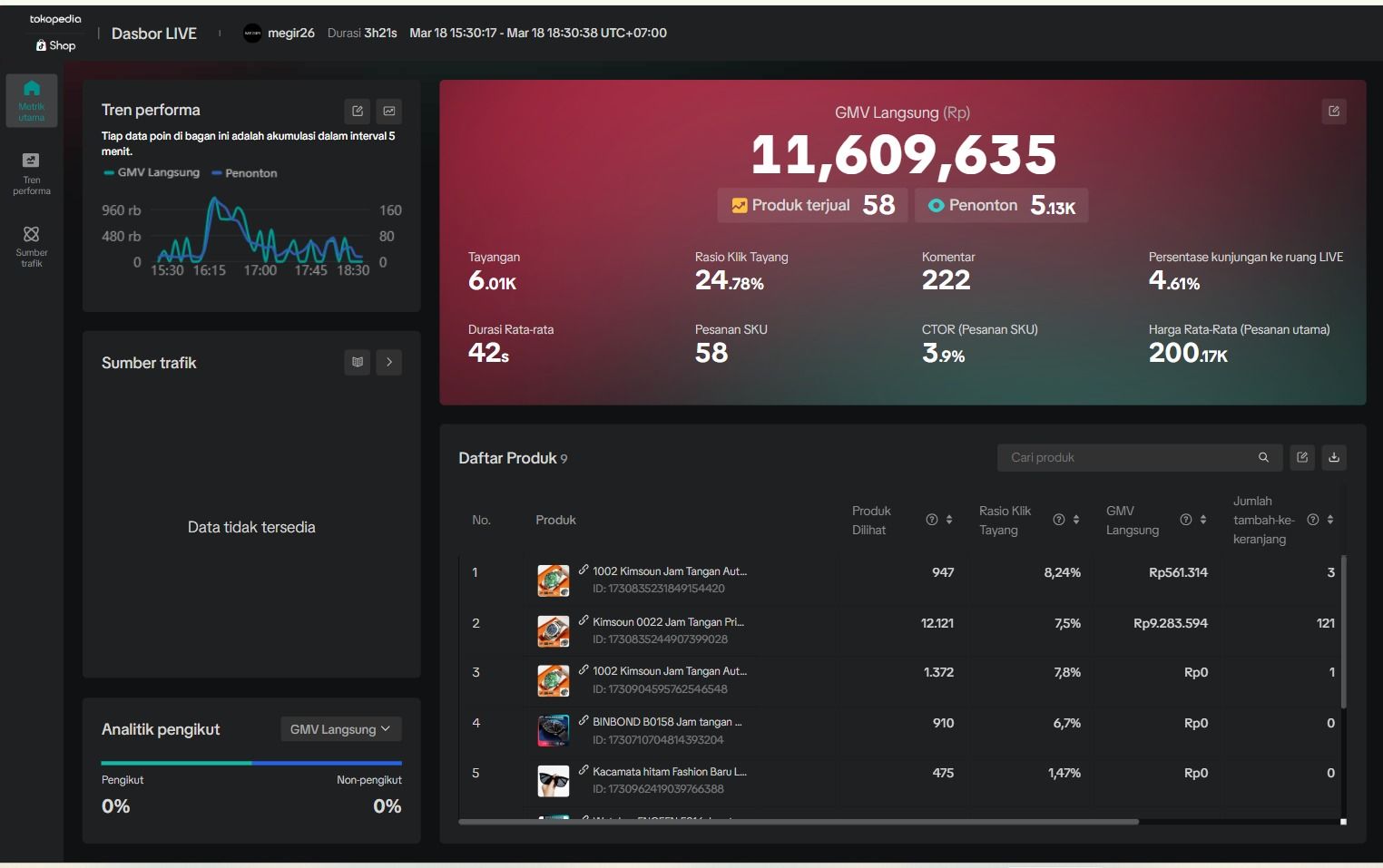
Task: Sort by Produk Dilihat column arrows
Action: pyautogui.click(x=949, y=520)
